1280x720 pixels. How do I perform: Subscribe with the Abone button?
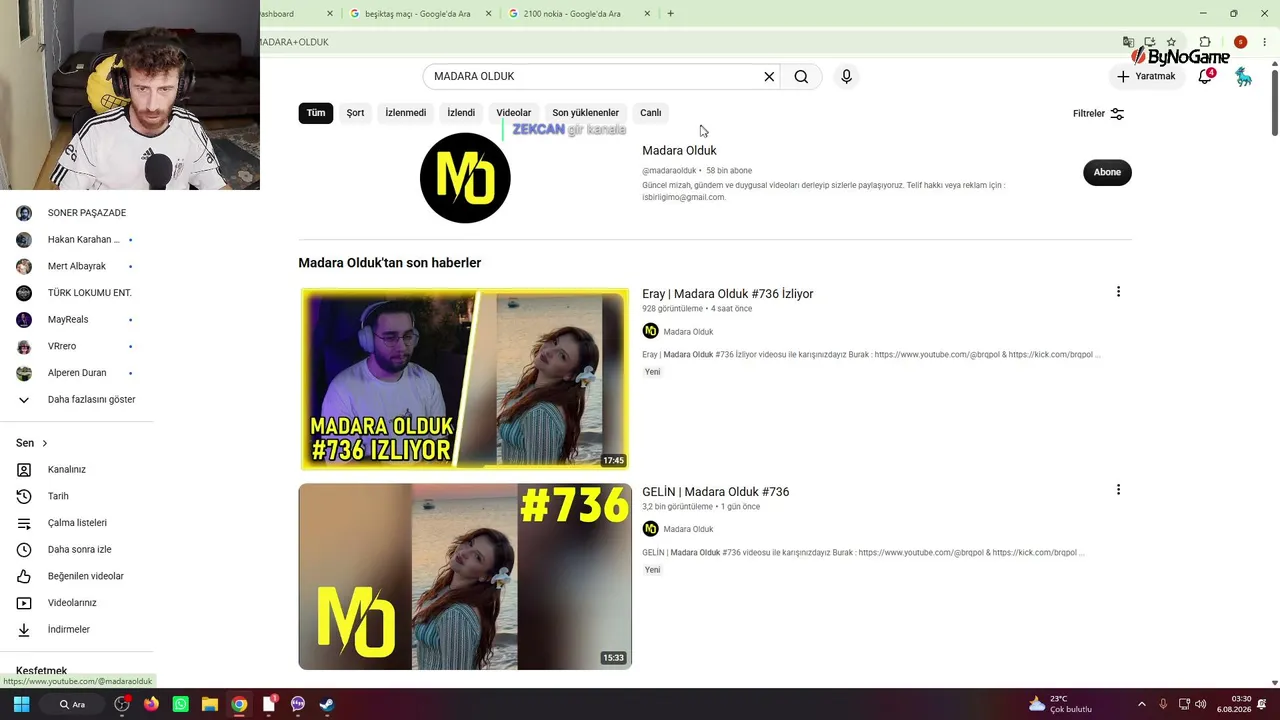[x=1107, y=172]
